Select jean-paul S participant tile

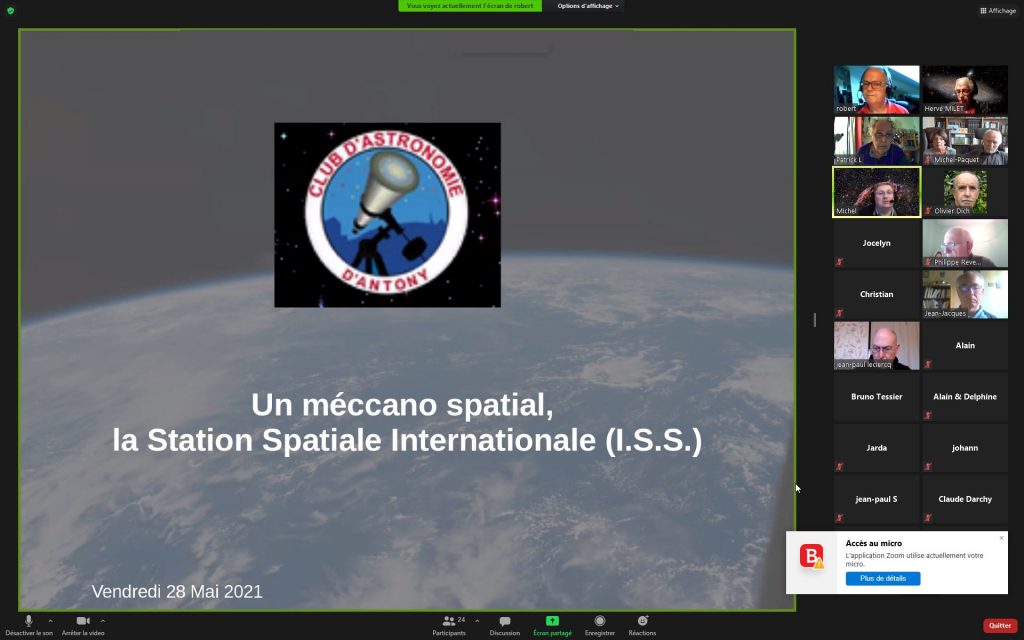click(x=876, y=499)
